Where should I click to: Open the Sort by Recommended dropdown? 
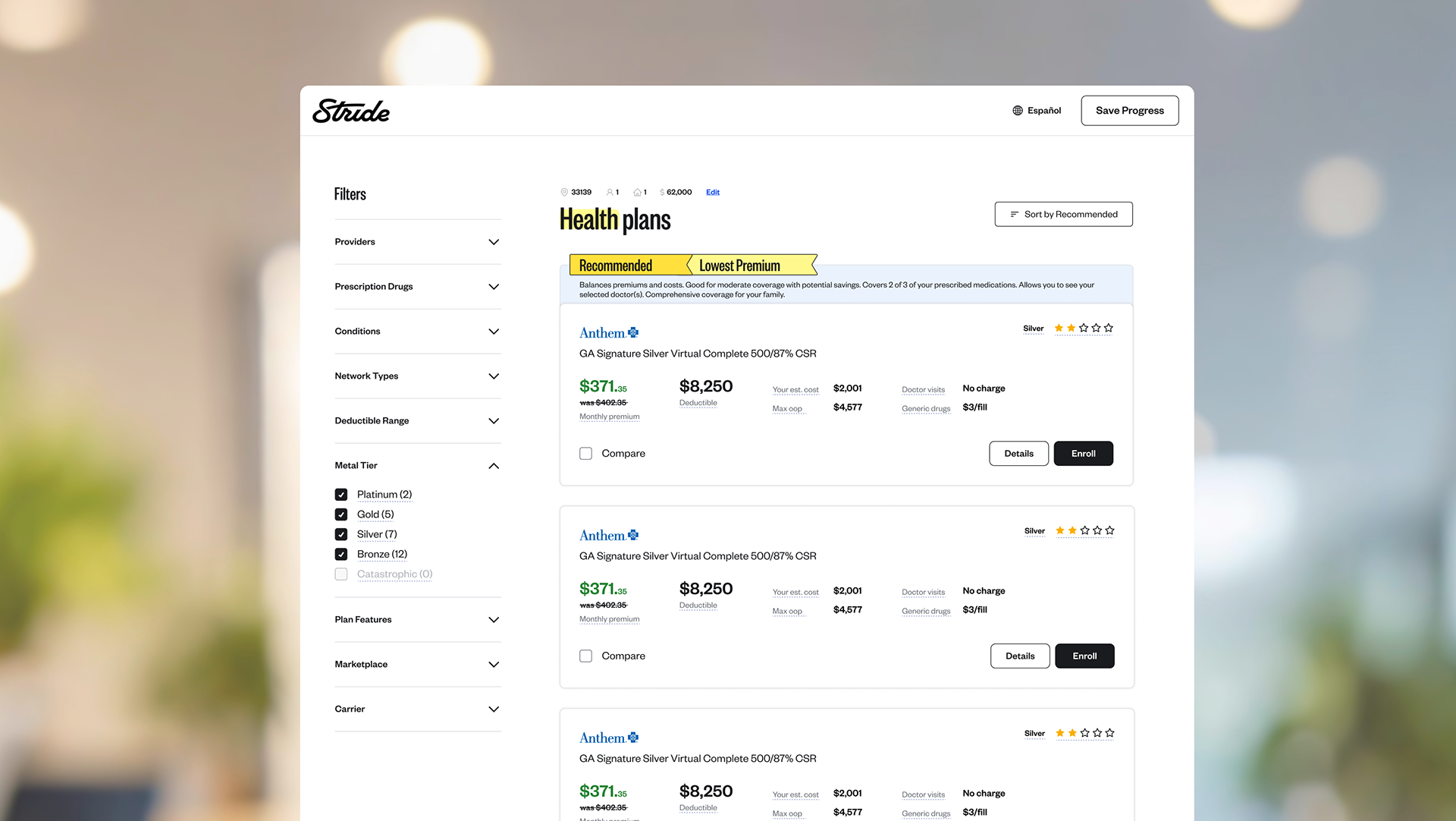coord(1064,215)
